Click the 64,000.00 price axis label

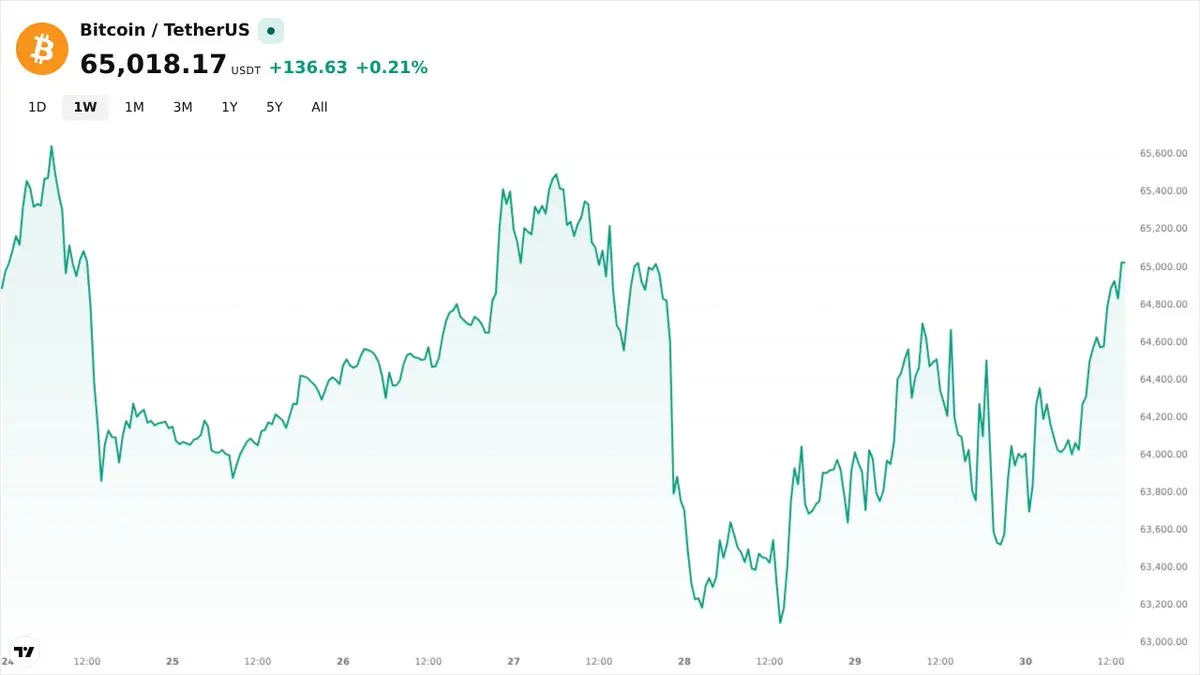[x=1163, y=454]
